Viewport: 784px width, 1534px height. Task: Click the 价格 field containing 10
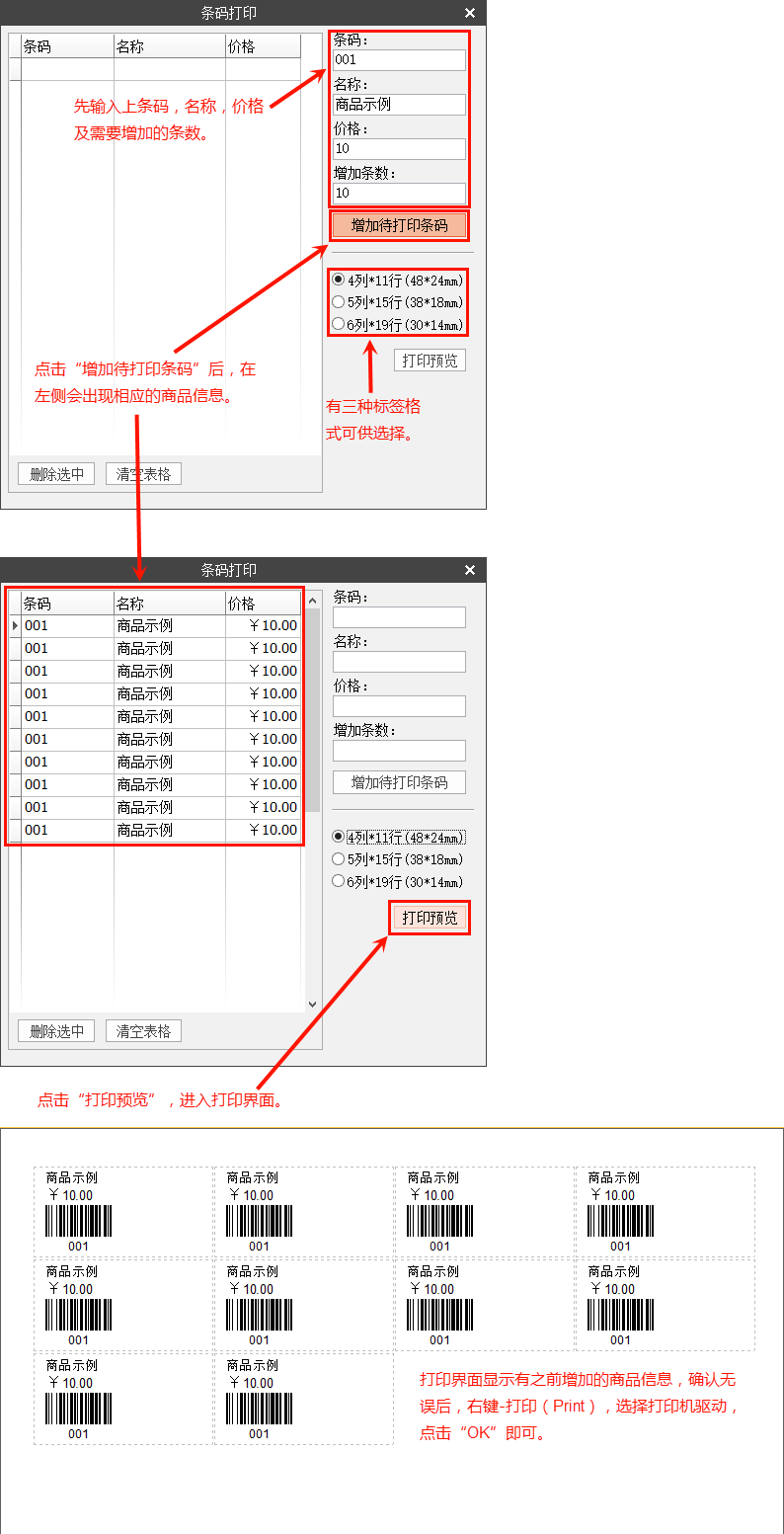[399, 149]
